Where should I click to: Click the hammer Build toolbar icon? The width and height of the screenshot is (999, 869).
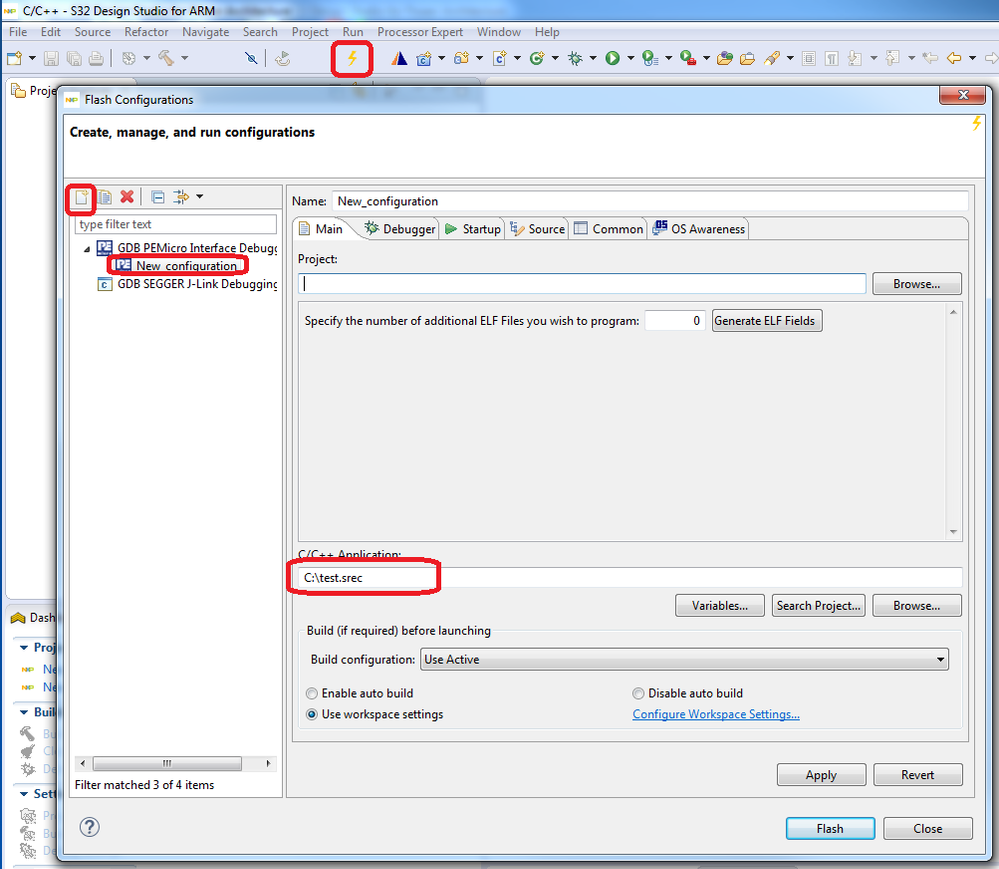[x=166, y=59]
